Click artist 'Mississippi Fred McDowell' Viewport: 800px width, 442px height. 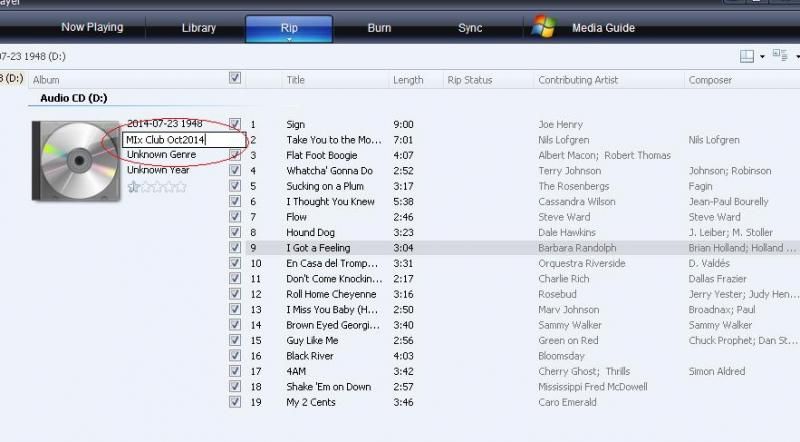tap(592, 387)
